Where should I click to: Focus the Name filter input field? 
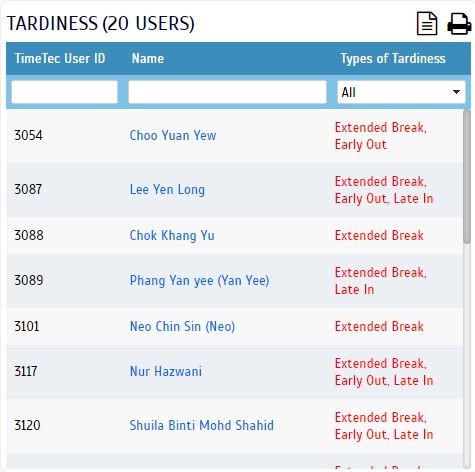pyautogui.click(x=227, y=92)
